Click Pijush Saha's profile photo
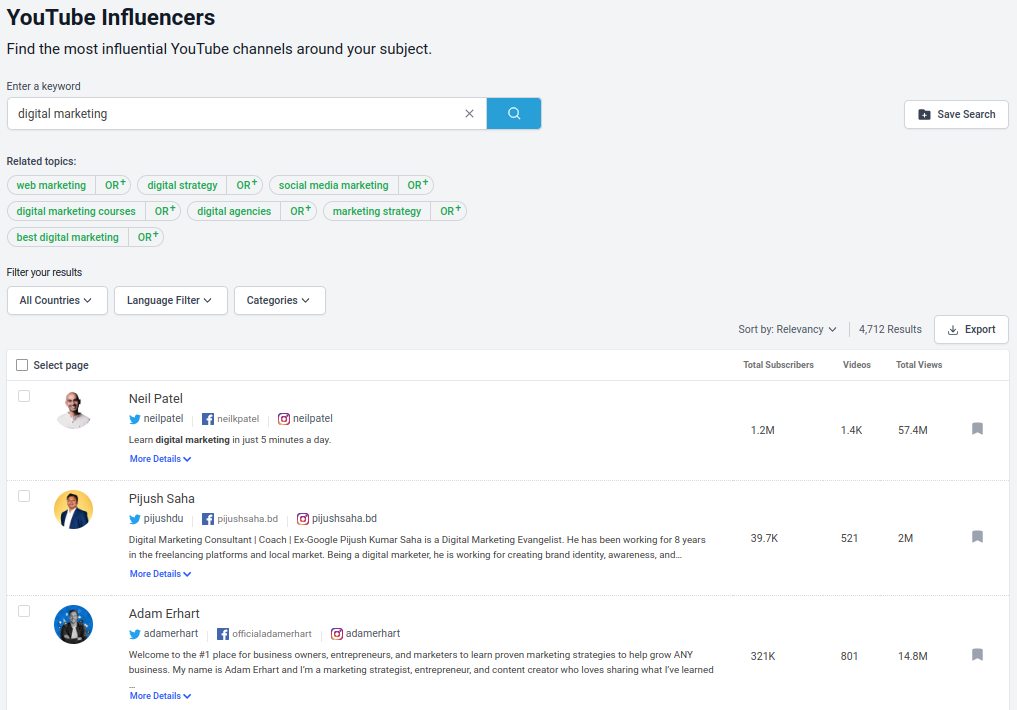 (x=73, y=510)
